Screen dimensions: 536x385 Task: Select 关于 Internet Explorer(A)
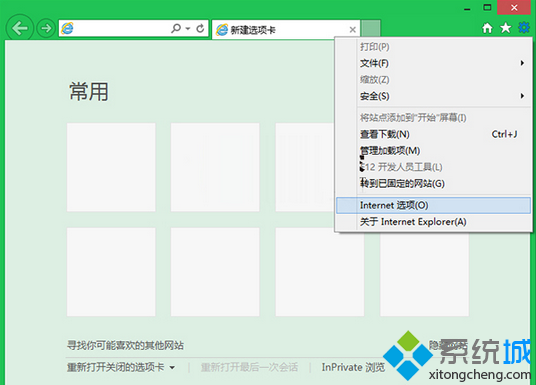(x=433, y=222)
